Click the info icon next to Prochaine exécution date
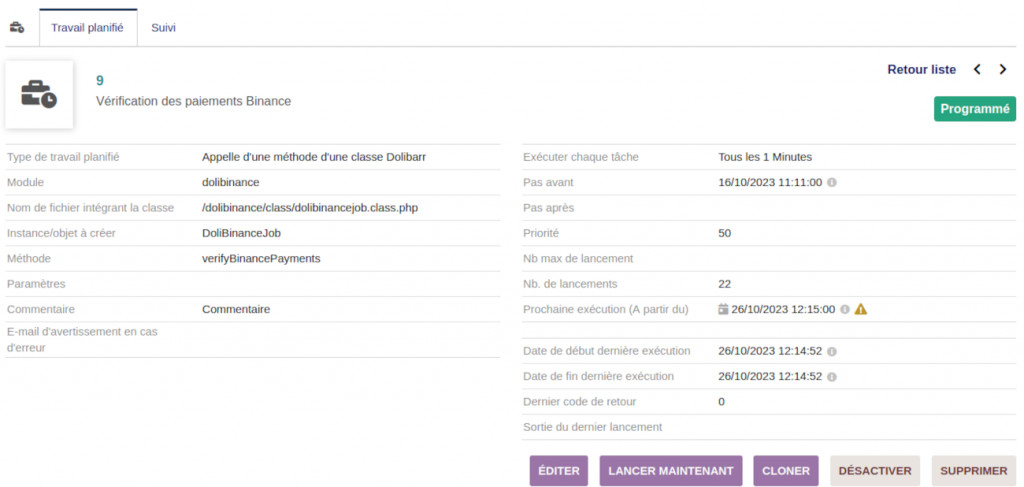 (845, 310)
